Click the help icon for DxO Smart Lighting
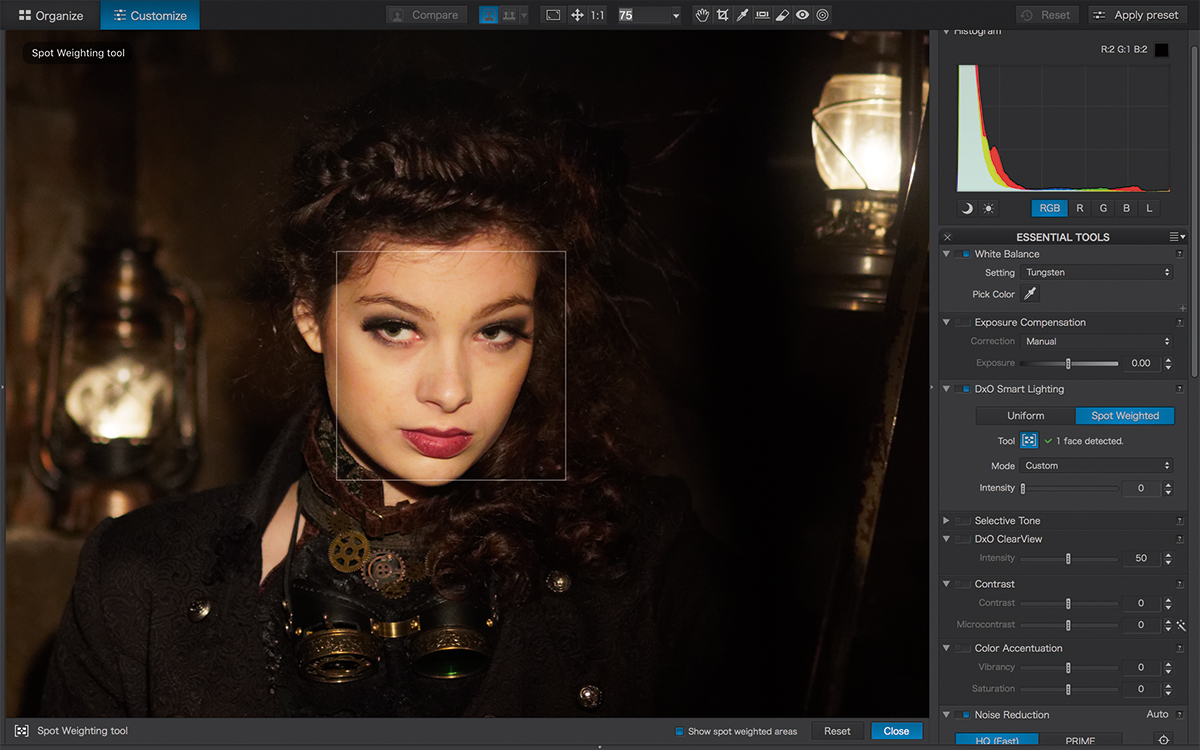 [1180, 389]
